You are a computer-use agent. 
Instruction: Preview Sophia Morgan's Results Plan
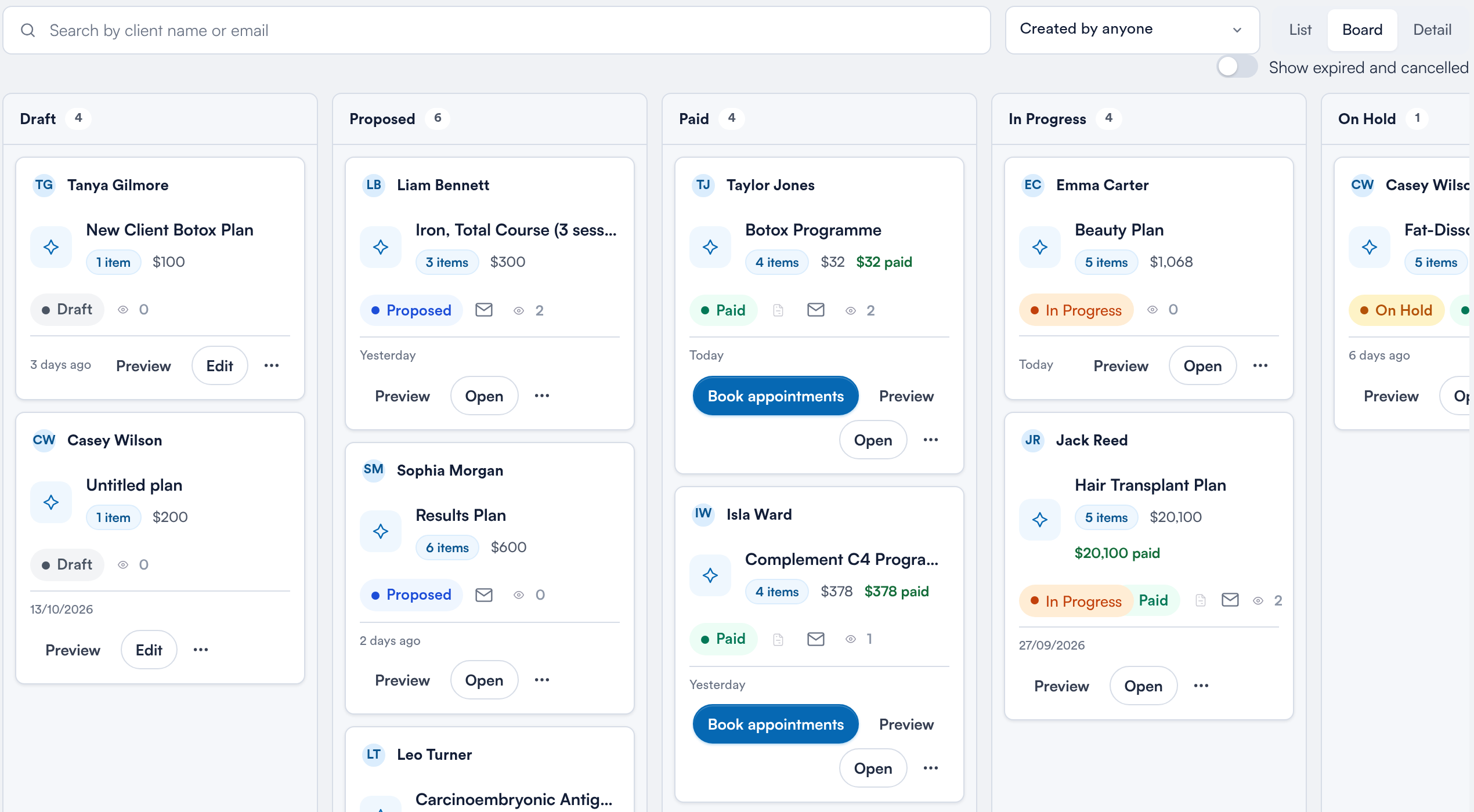(x=402, y=680)
